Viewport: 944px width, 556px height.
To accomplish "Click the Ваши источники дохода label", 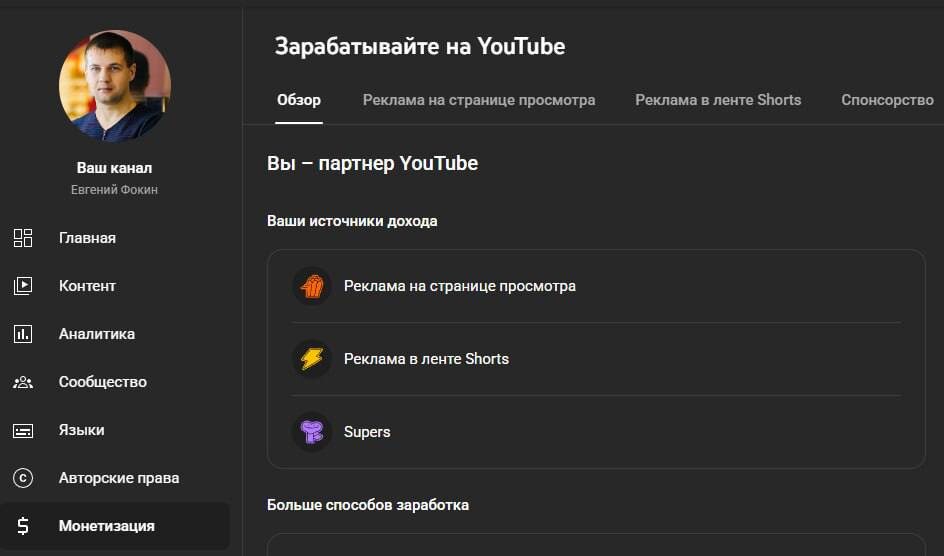I will click(352, 221).
